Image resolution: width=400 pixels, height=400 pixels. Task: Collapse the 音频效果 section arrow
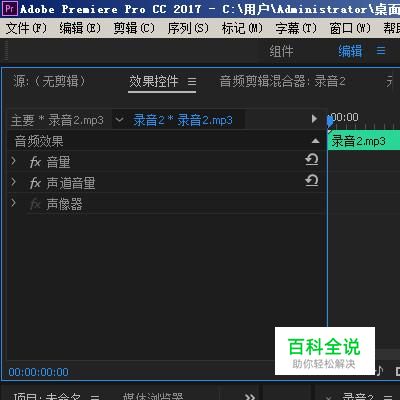pos(315,141)
